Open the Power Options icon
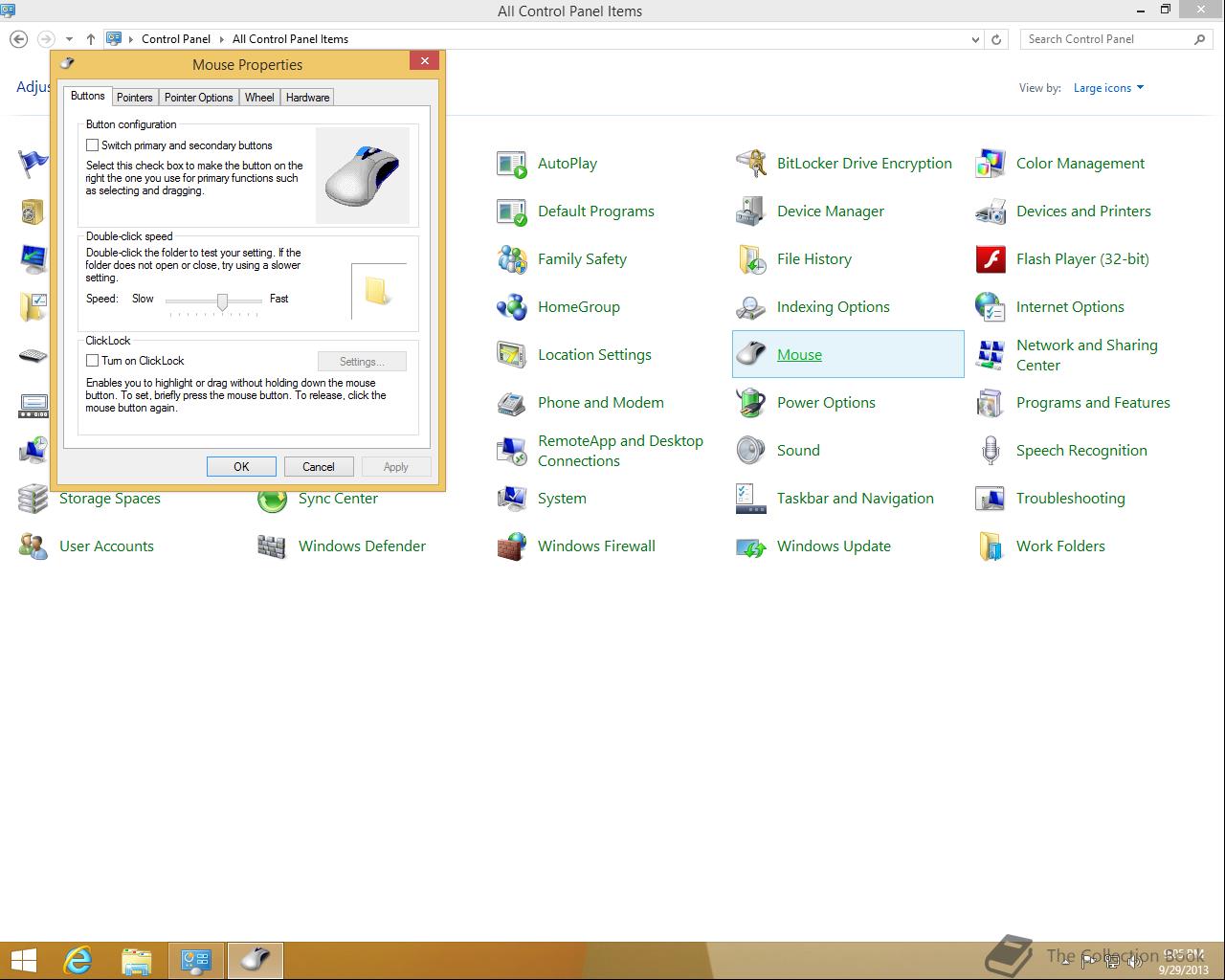 (751, 403)
